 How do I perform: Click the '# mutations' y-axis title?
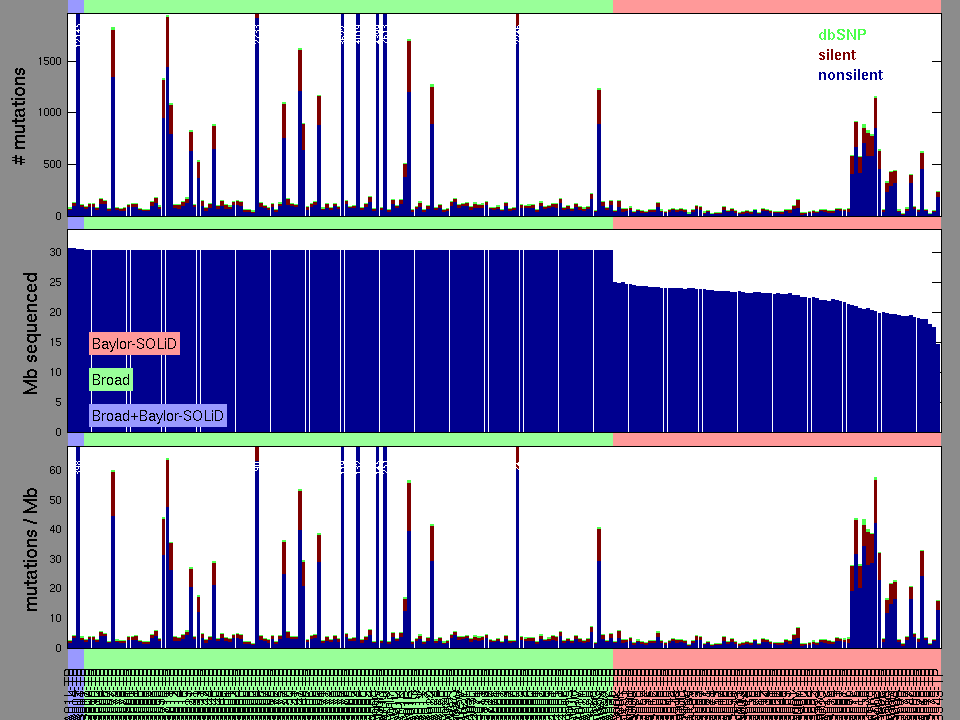[x=18, y=118]
